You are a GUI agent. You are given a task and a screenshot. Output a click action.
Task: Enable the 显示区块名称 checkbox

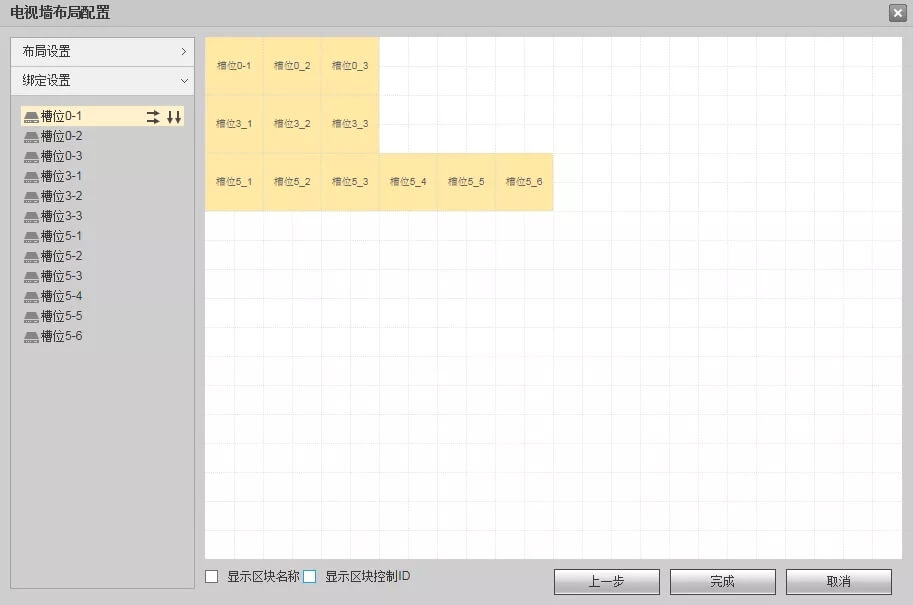[x=212, y=577]
